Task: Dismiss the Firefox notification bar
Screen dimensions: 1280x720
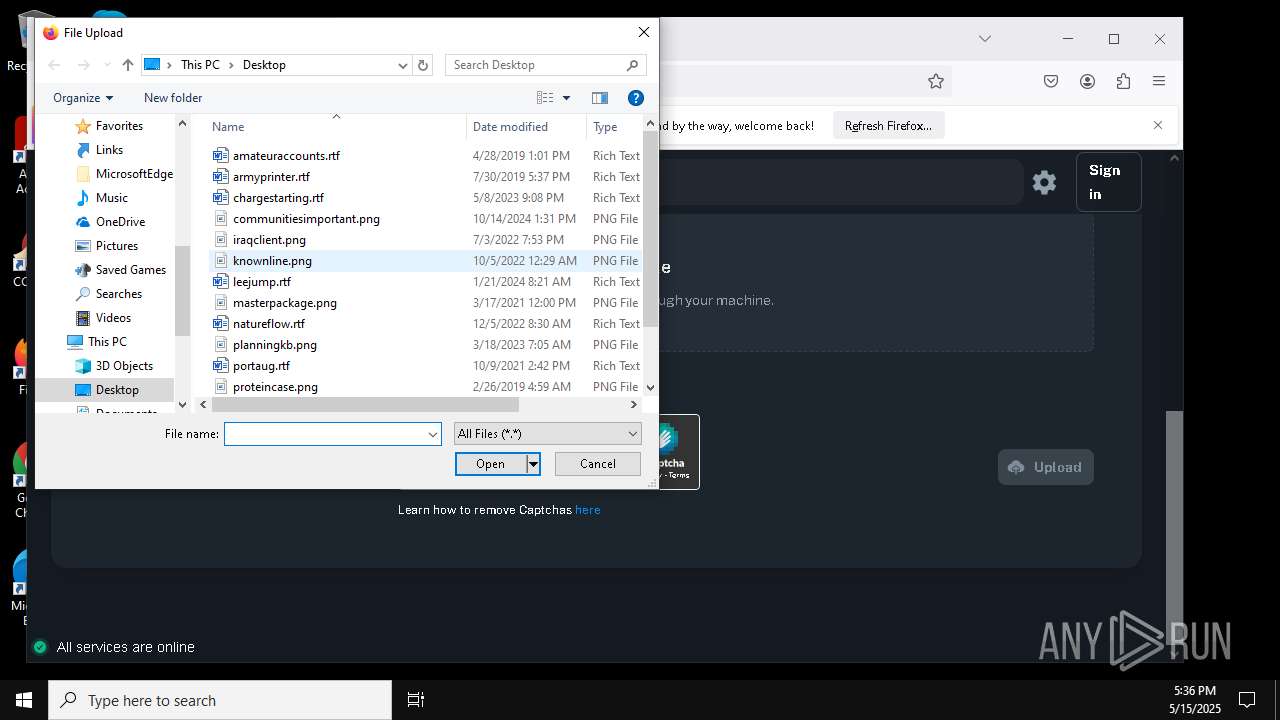Action: [x=1158, y=126]
